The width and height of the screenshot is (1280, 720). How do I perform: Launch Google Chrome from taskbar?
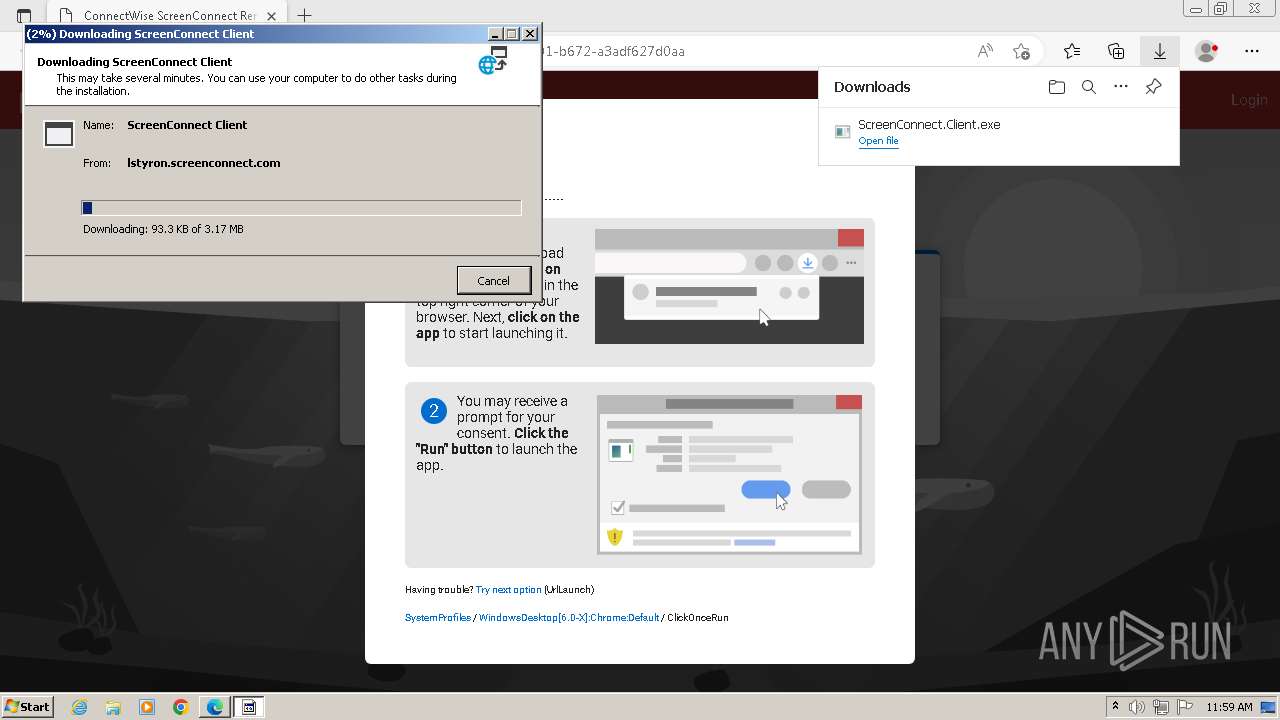point(181,707)
